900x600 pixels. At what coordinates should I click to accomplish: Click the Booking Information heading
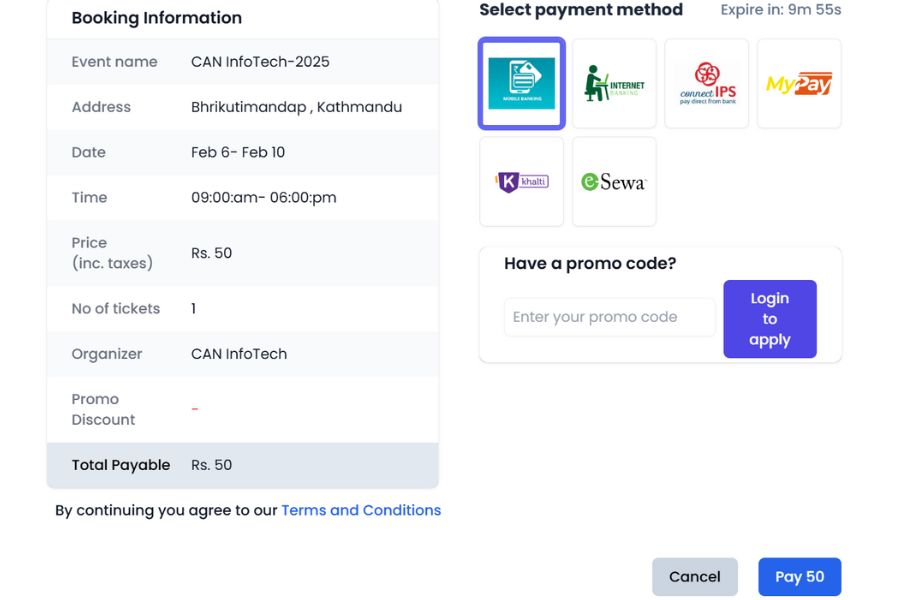coord(157,18)
